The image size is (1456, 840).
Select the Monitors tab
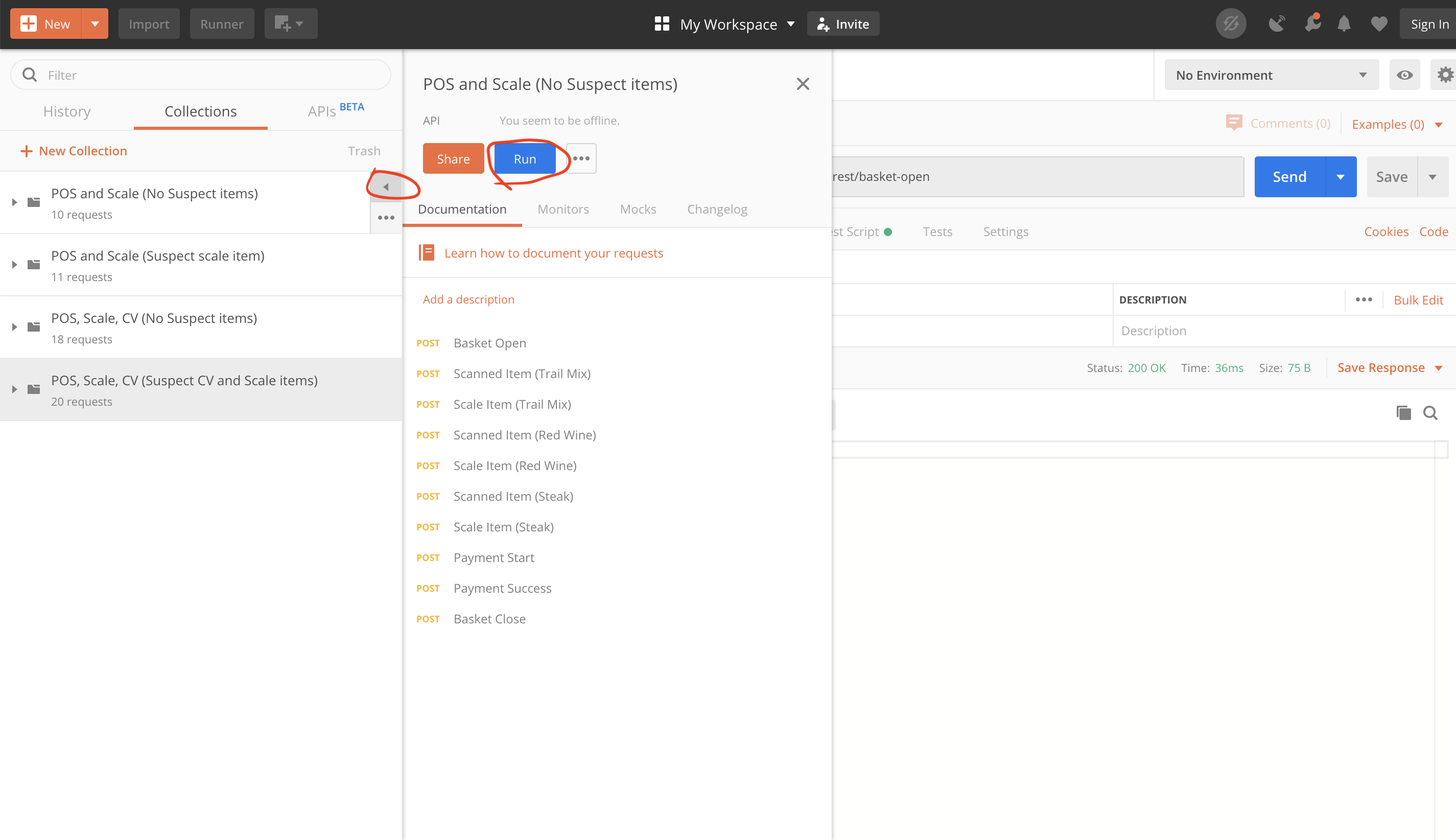coord(563,209)
